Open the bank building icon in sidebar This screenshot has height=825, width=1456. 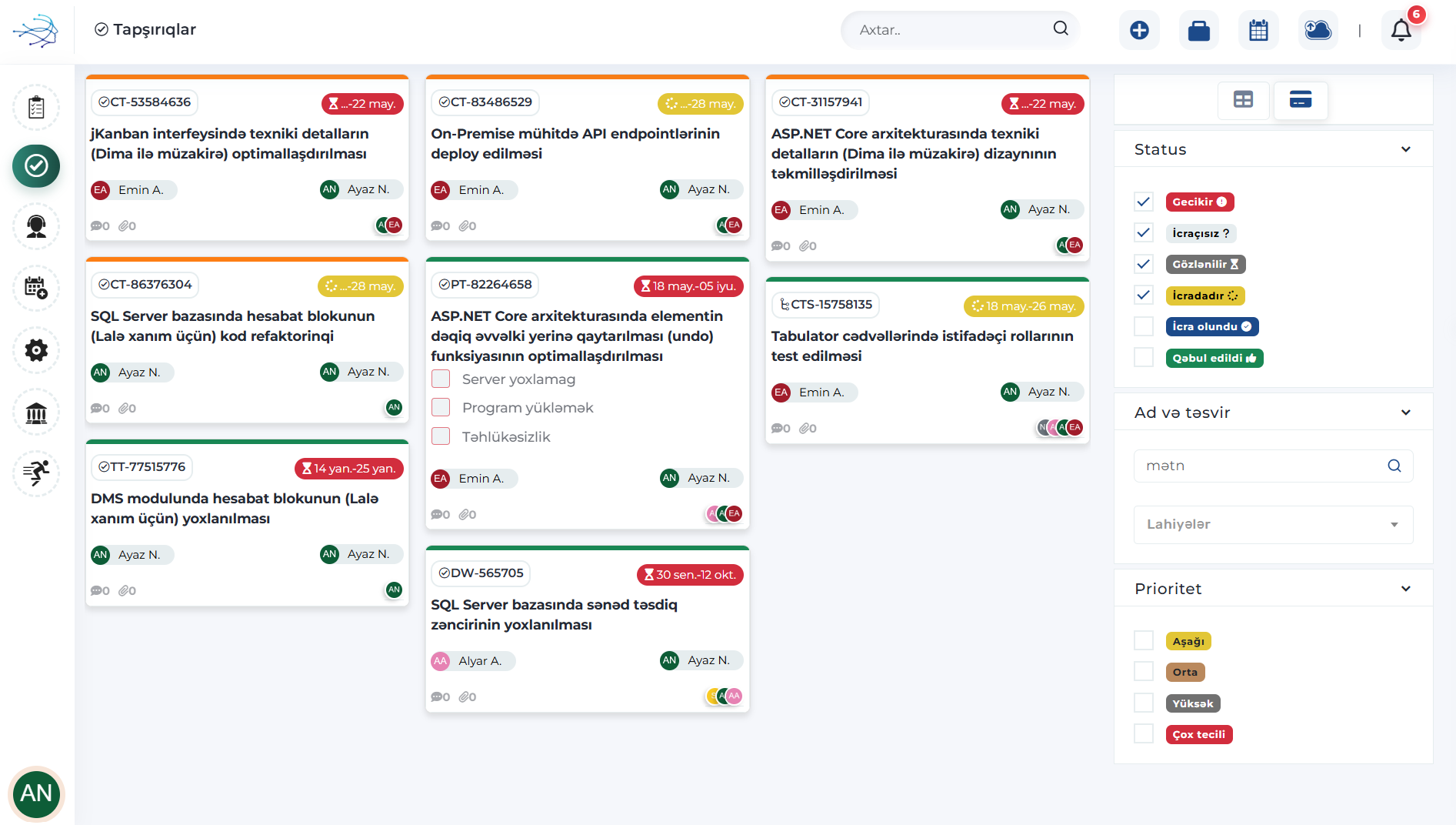[36, 412]
